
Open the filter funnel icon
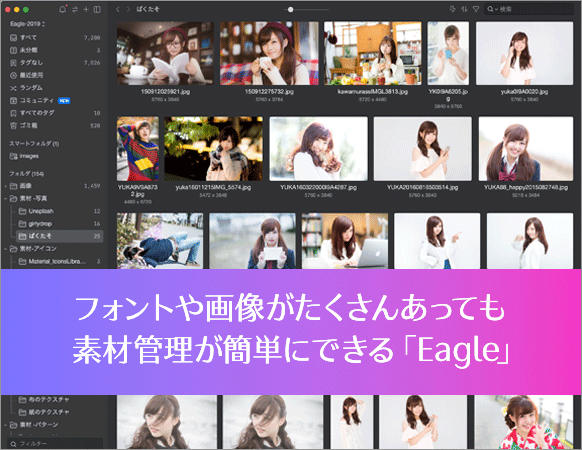click(476, 9)
